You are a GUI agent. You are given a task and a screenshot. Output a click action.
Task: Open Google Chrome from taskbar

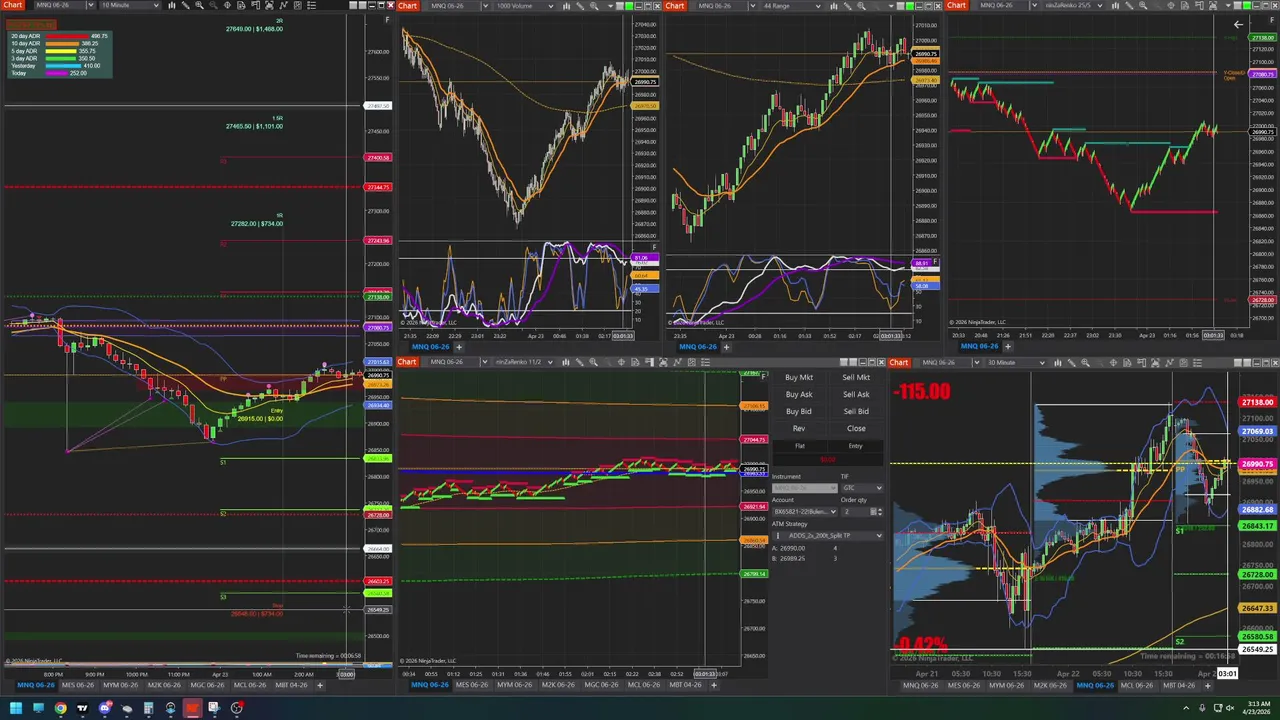pos(60,708)
